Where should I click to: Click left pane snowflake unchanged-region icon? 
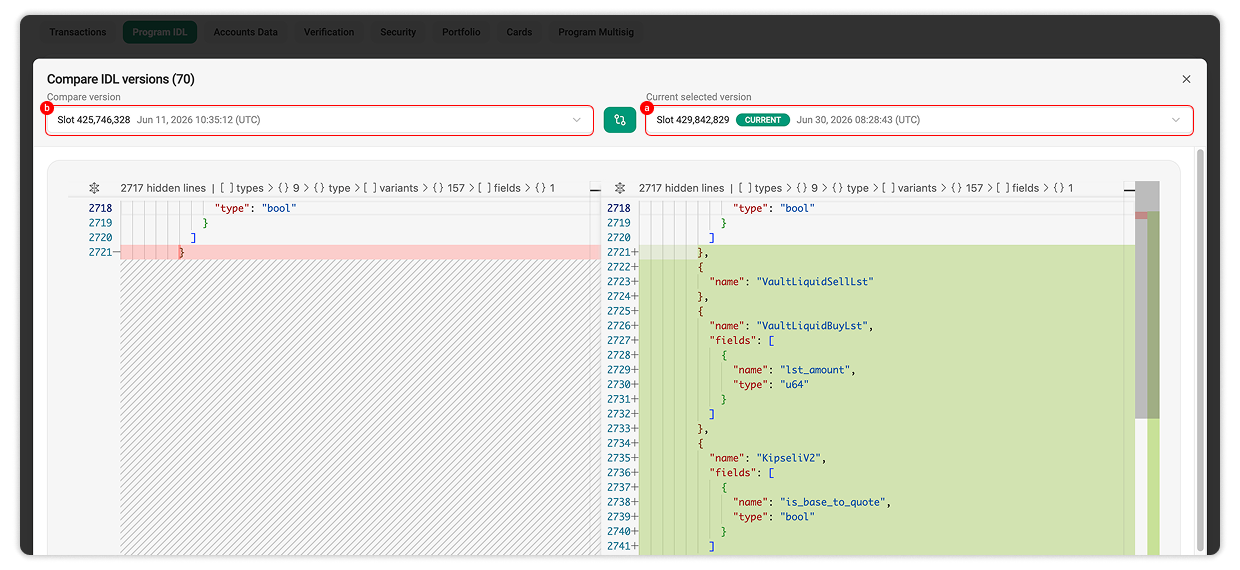[x=94, y=188]
